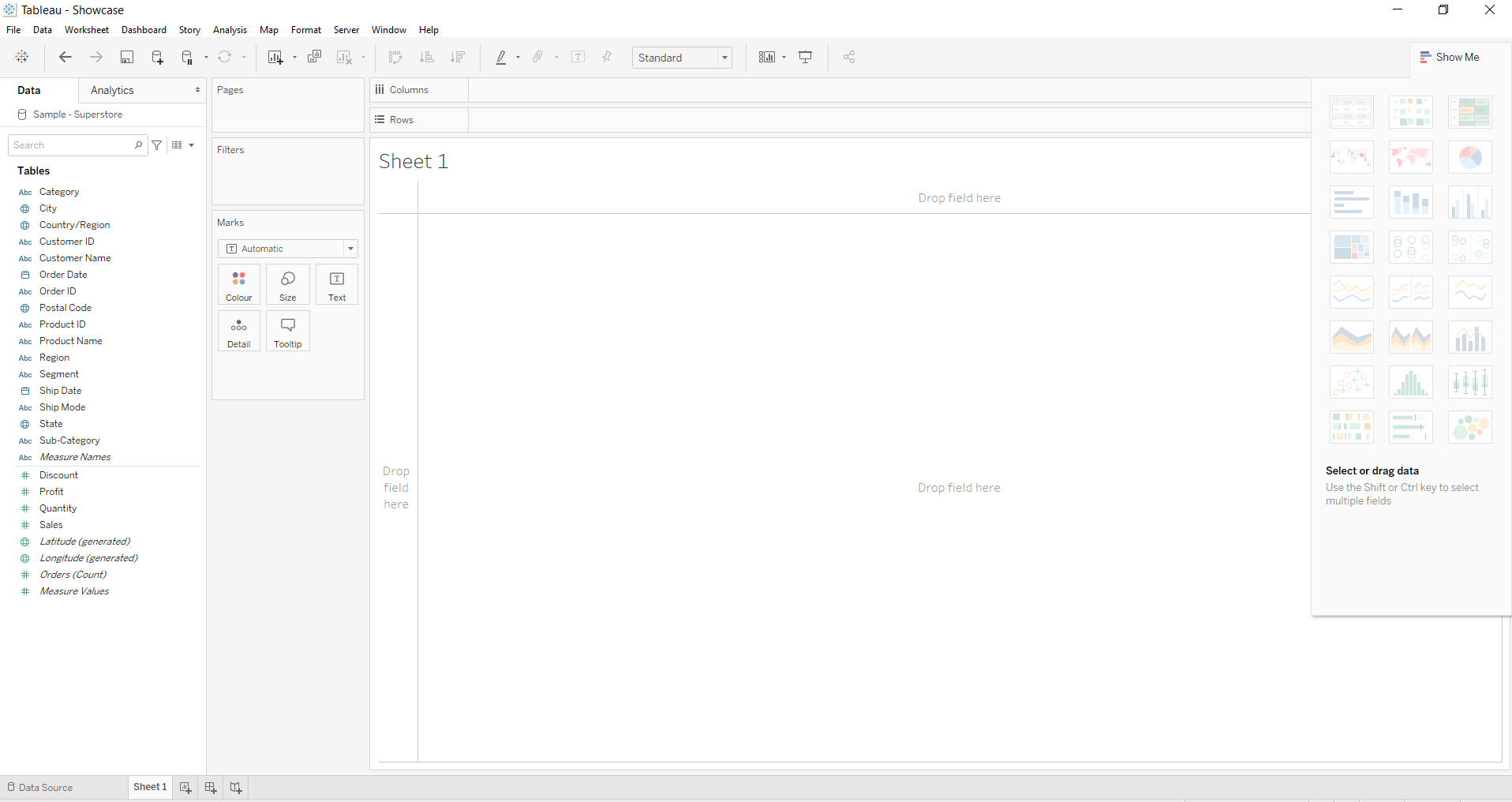Click the Detail button on Marks card
This screenshot has height=802, width=1512.
pyautogui.click(x=239, y=331)
